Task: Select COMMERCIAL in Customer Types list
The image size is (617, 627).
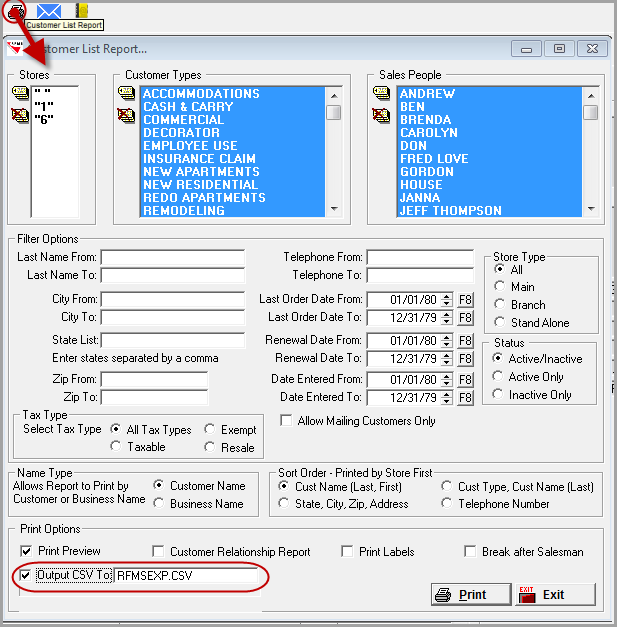Action: click(233, 120)
